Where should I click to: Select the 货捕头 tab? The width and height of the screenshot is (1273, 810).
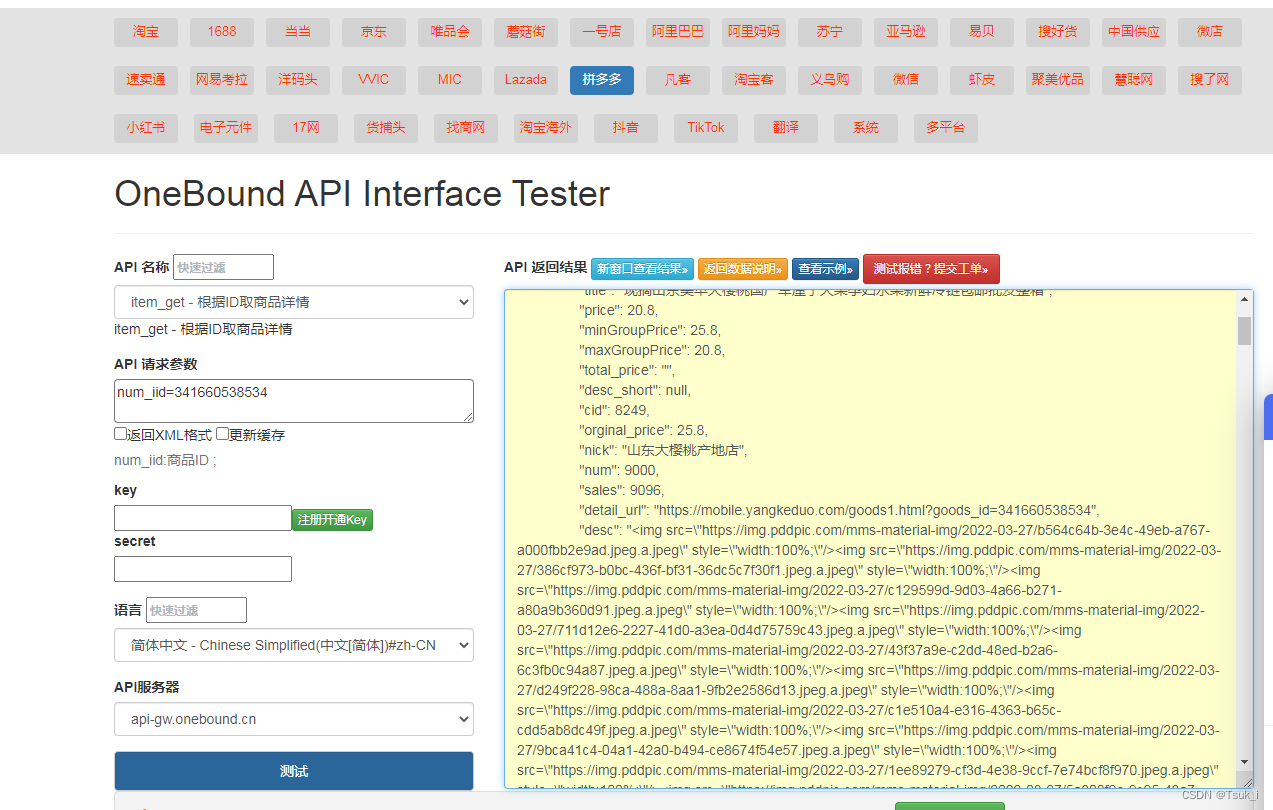[386, 128]
